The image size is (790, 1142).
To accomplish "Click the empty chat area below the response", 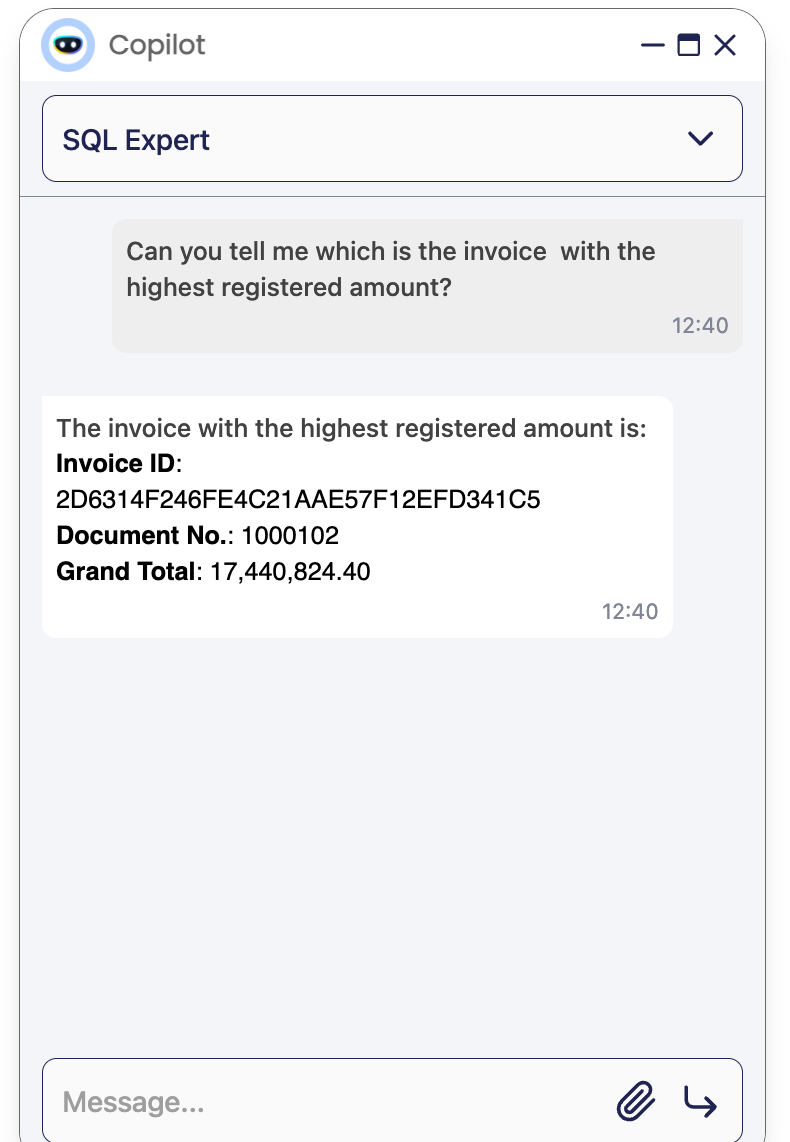I will click(392, 845).
